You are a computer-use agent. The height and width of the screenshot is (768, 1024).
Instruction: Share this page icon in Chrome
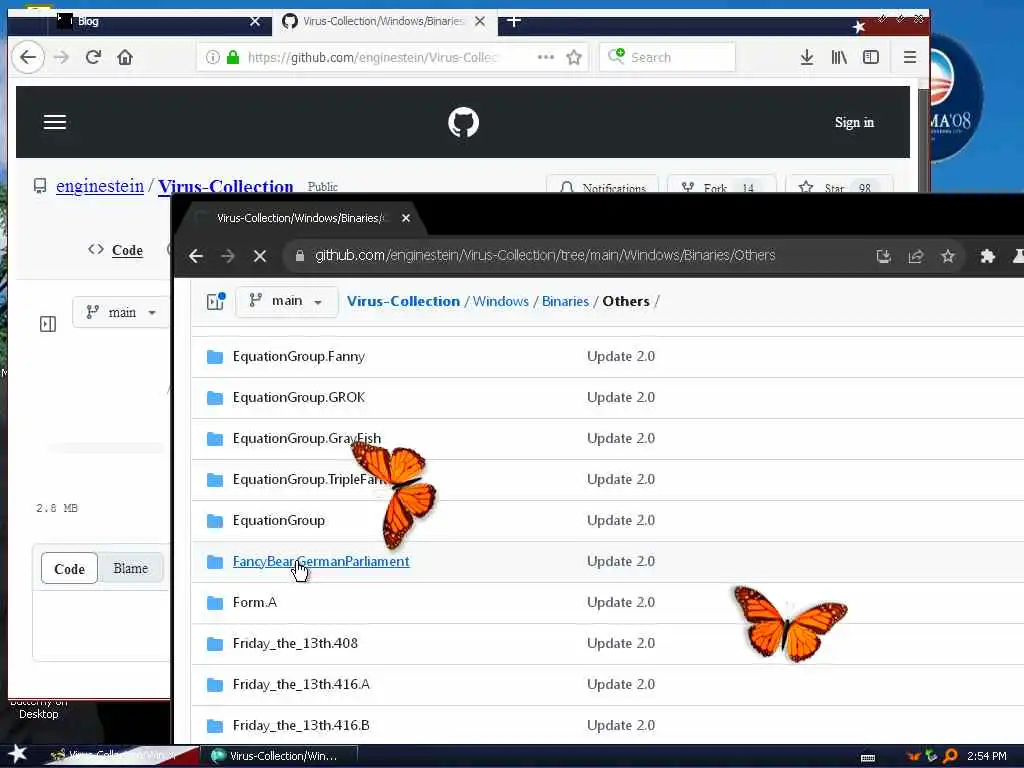coord(916,256)
